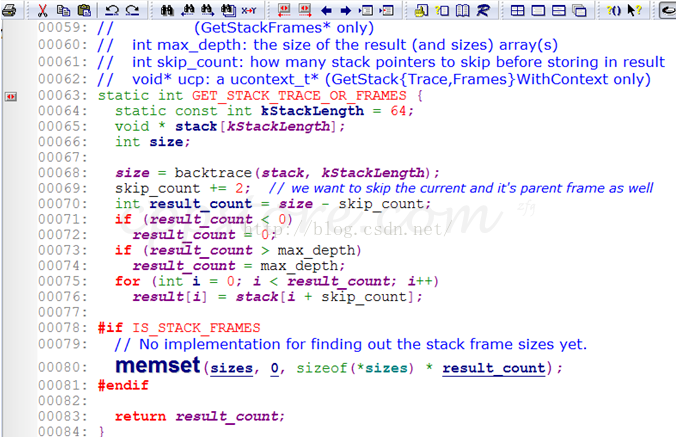The height and width of the screenshot is (445, 678).
Task: Go forward with the right arrow icon
Action: (x=346, y=11)
